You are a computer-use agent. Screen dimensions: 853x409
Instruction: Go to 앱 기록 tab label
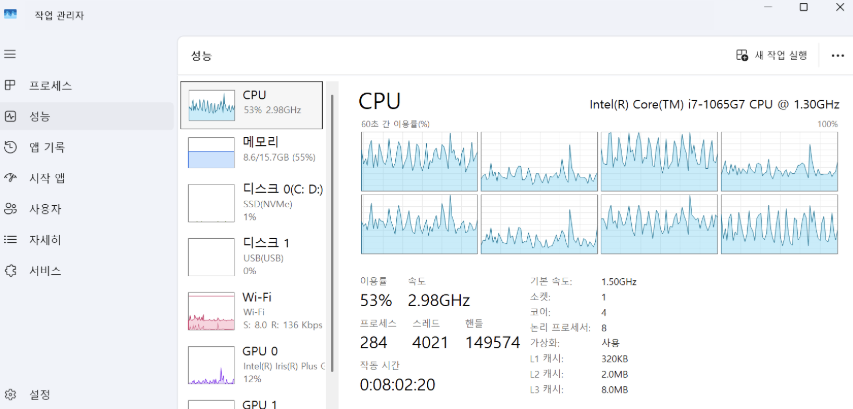[x=47, y=147]
